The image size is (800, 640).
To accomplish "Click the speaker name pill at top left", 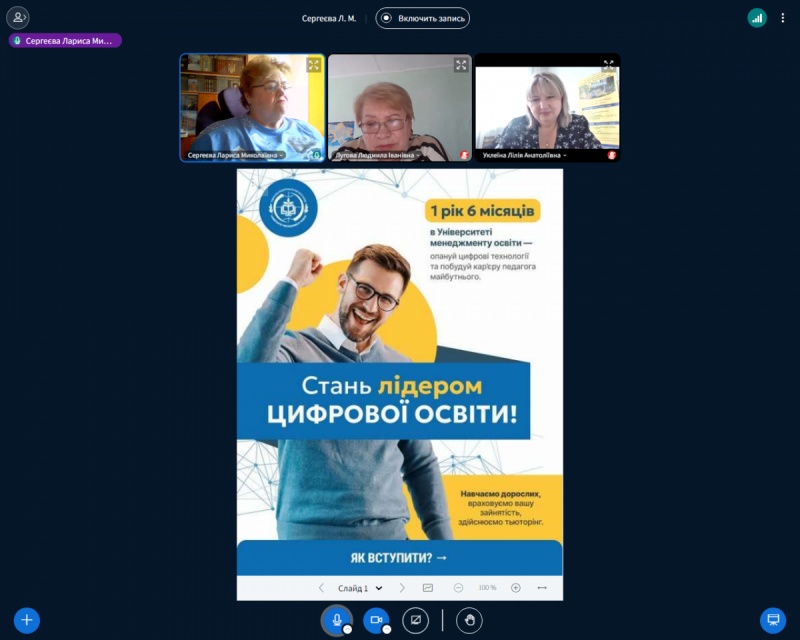I will click(x=63, y=40).
